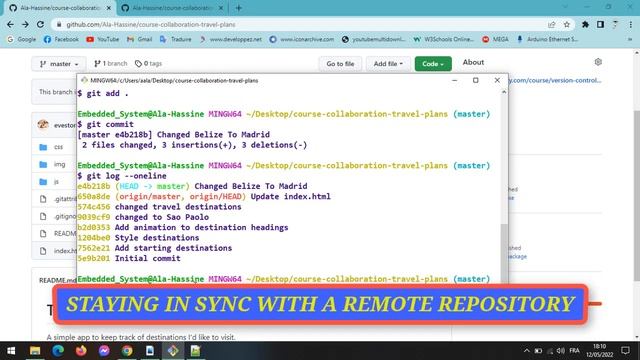
Task: Open www.developpez.net bookmark
Action: (231, 39)
